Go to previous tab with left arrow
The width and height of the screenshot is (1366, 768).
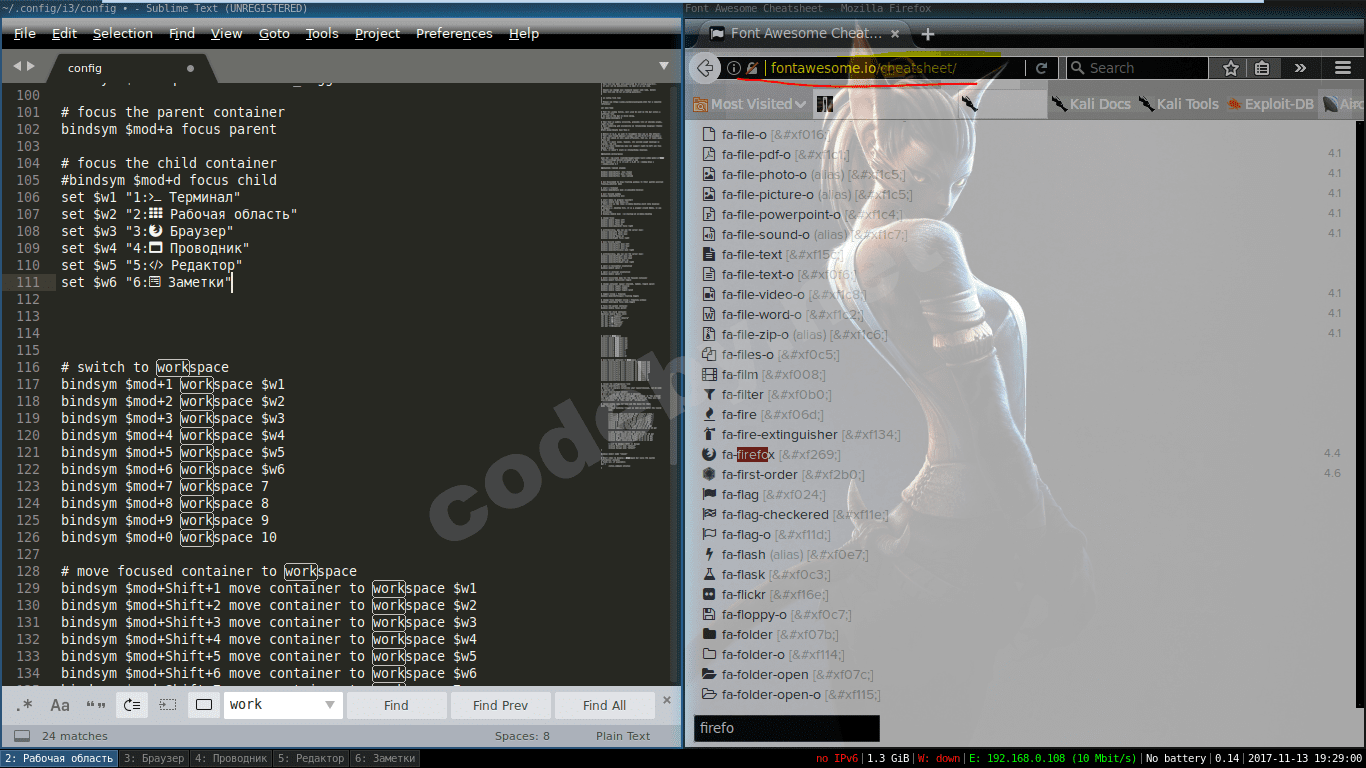[x=16, y=67]
